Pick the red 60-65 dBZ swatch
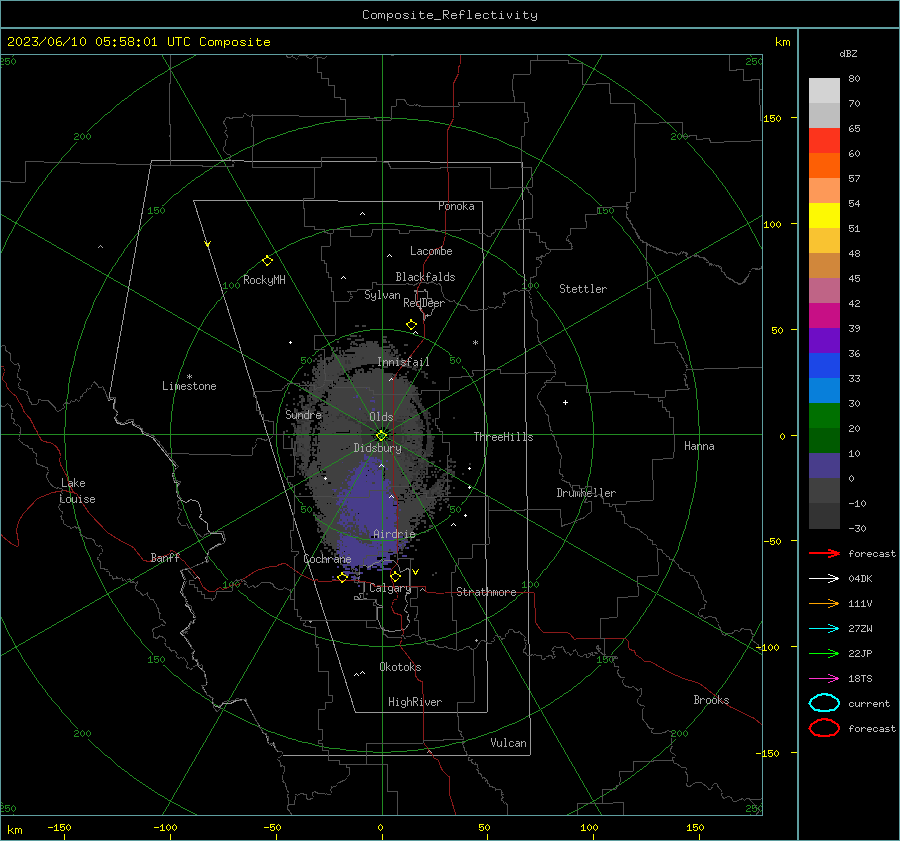Screen dimensions: 900x841 coord(824,141)
